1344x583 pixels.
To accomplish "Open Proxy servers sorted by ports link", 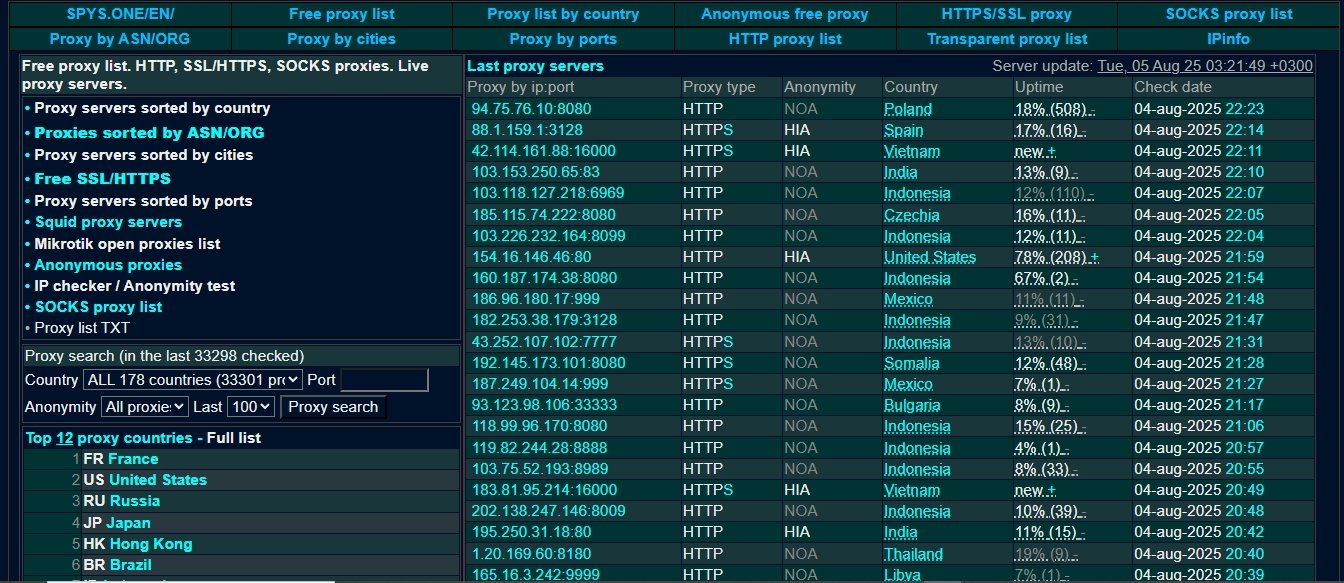I will [x=143, y=201].
